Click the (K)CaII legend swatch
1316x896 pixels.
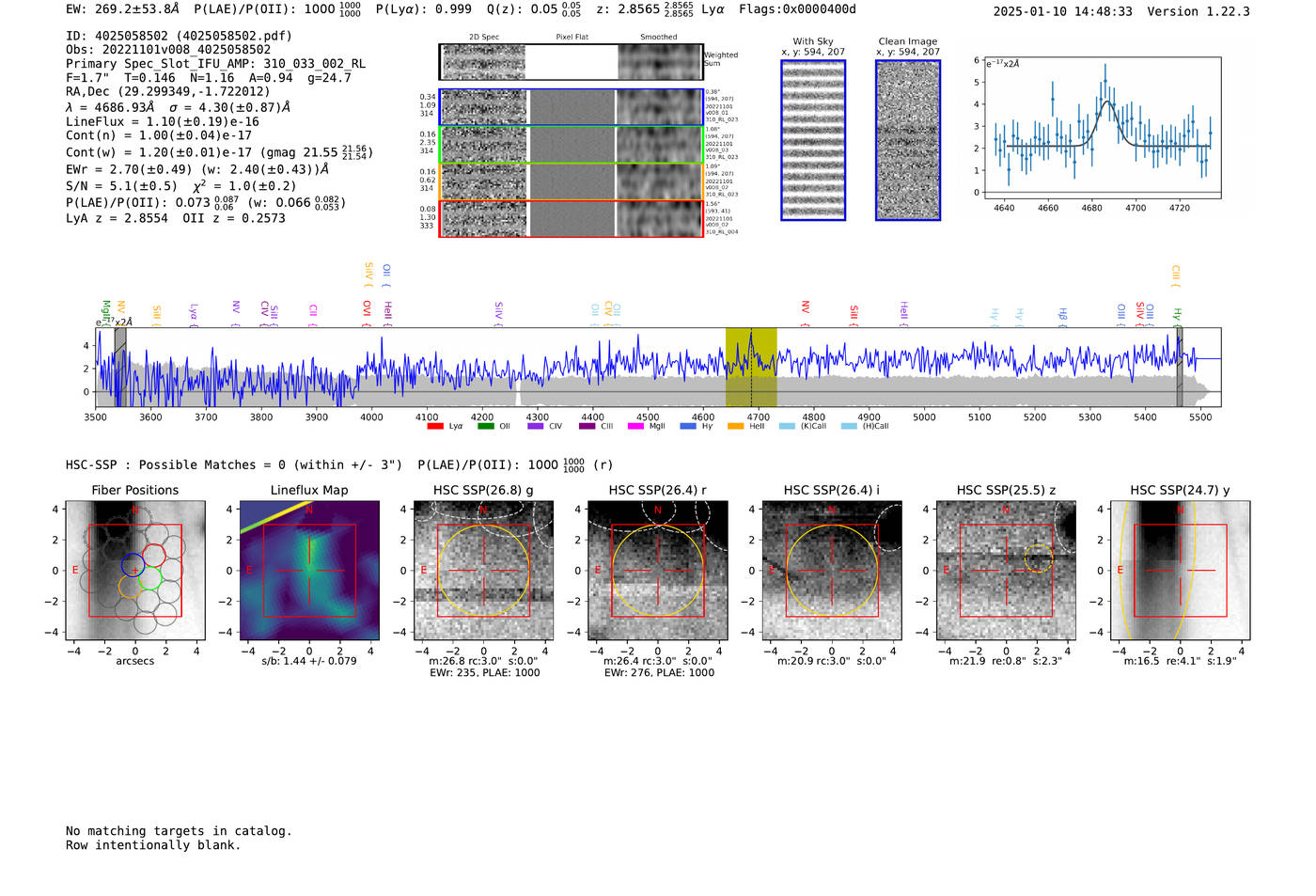(787, 426)
